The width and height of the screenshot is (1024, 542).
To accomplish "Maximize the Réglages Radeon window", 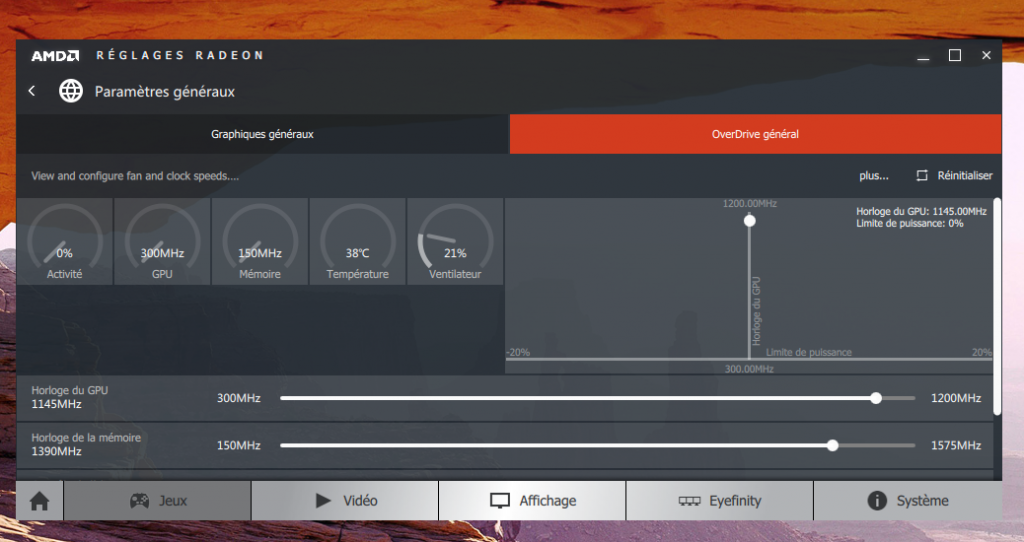I will click(955, 56).
